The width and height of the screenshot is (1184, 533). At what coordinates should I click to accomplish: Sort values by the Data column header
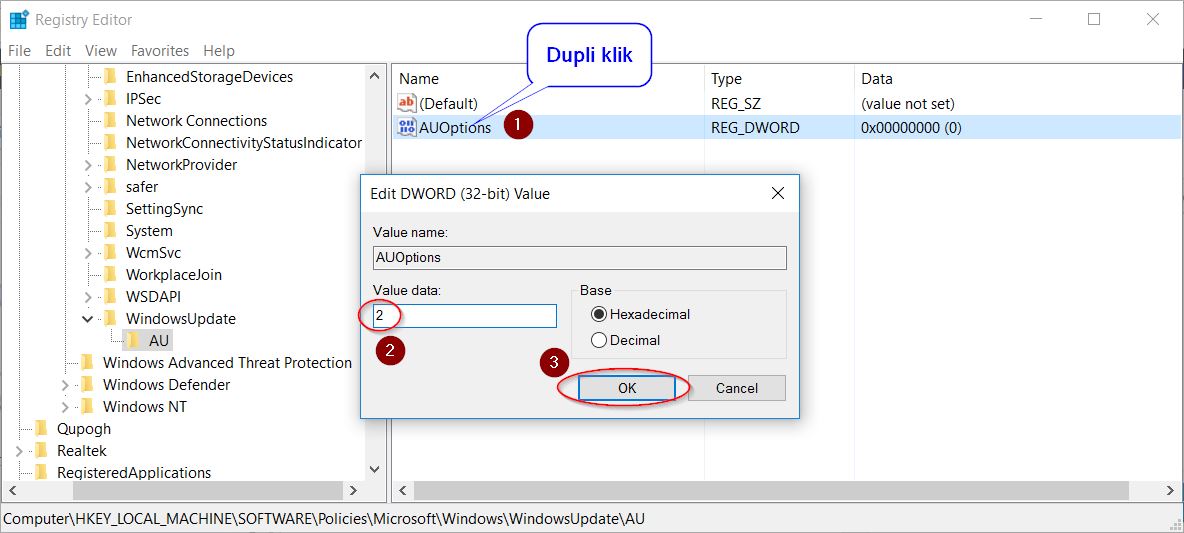[1019, 79]
